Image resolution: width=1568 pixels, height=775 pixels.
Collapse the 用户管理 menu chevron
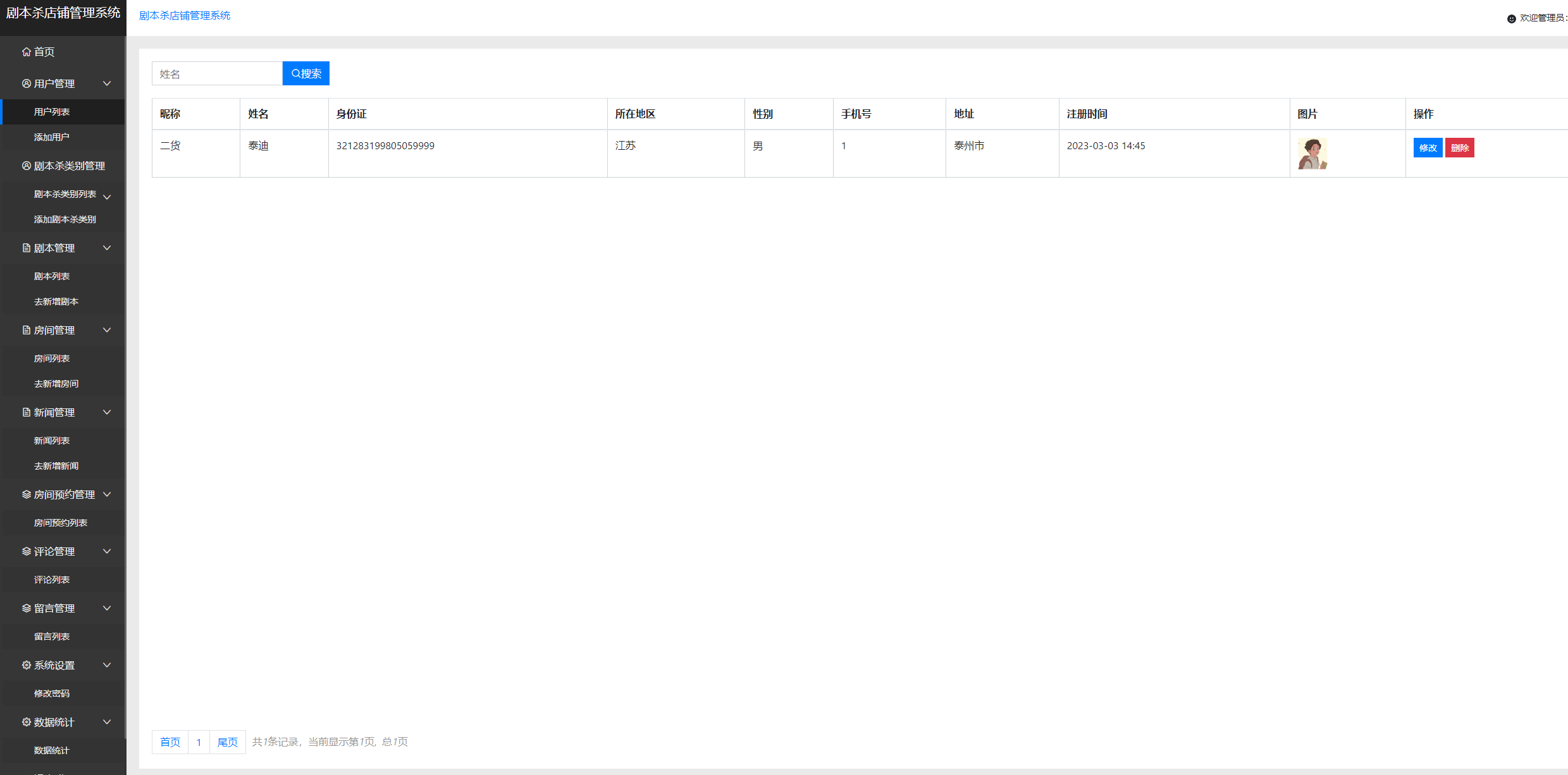(107, 83)
